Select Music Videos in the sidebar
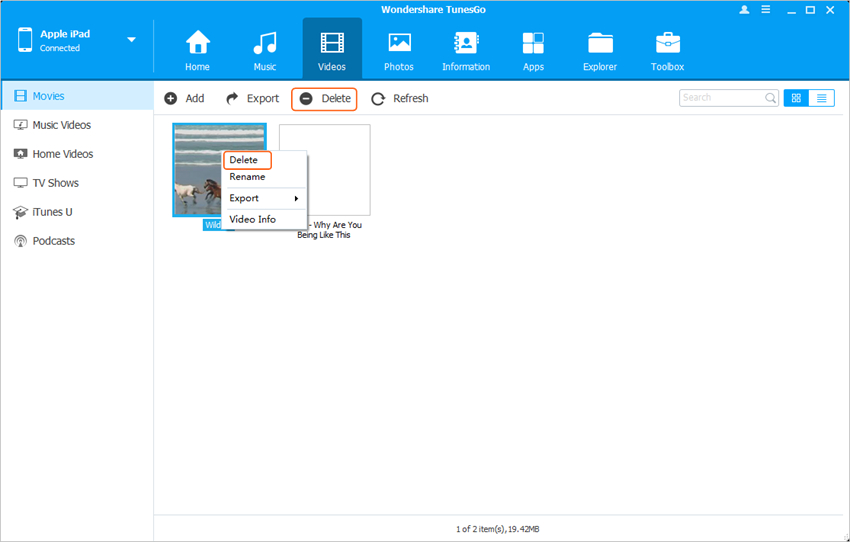The image size is (850, 542). (x=61, y=125)
